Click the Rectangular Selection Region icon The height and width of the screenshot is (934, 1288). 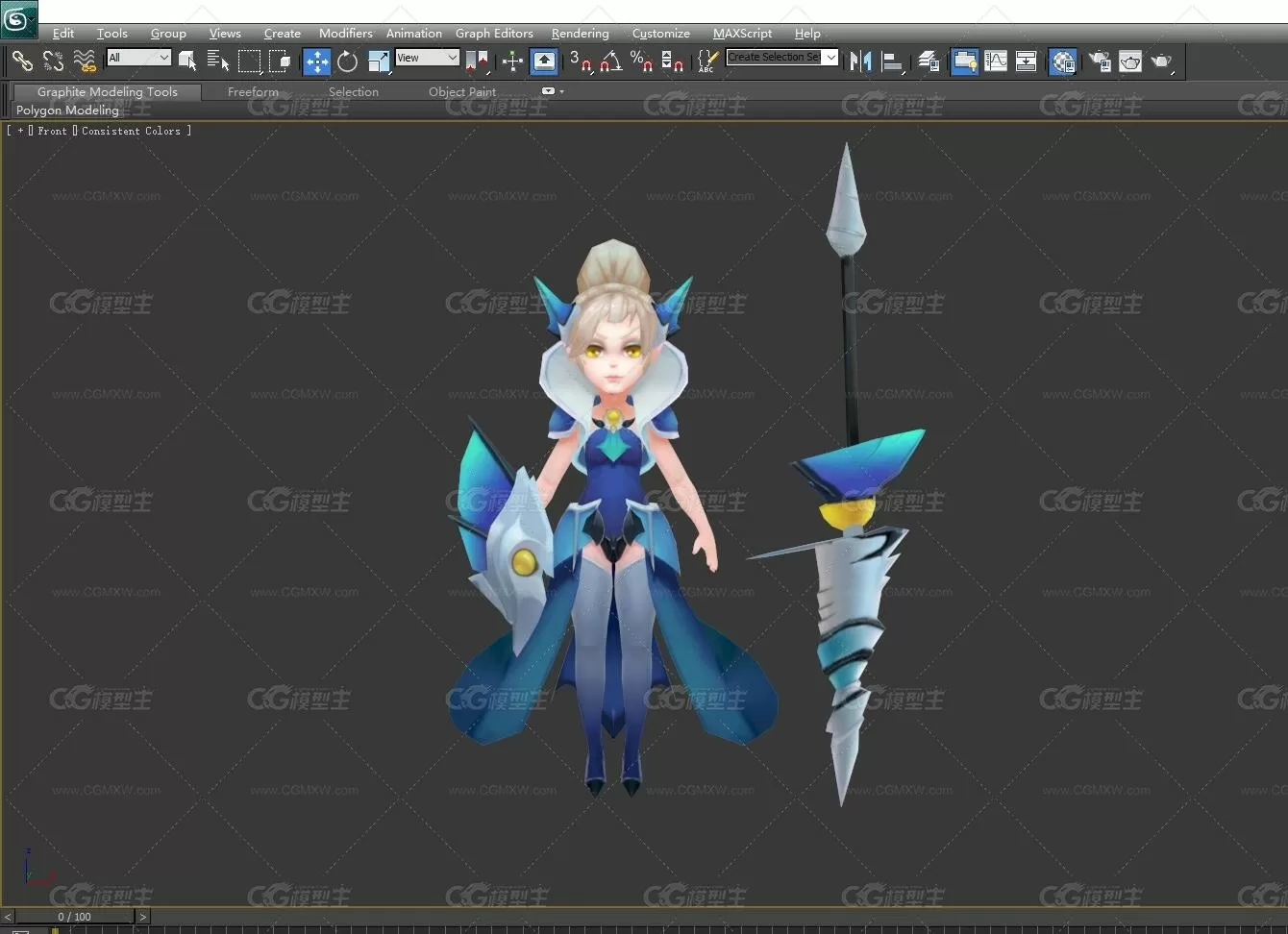[x=250, y=61]
